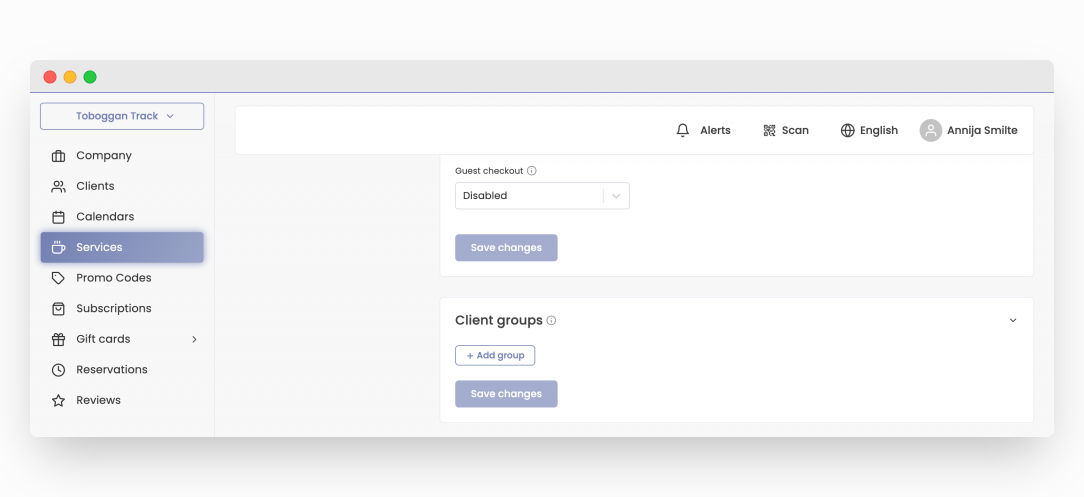Open the Company menu item
Viewport: 1084px width, 497px height.
click(104, 156)
